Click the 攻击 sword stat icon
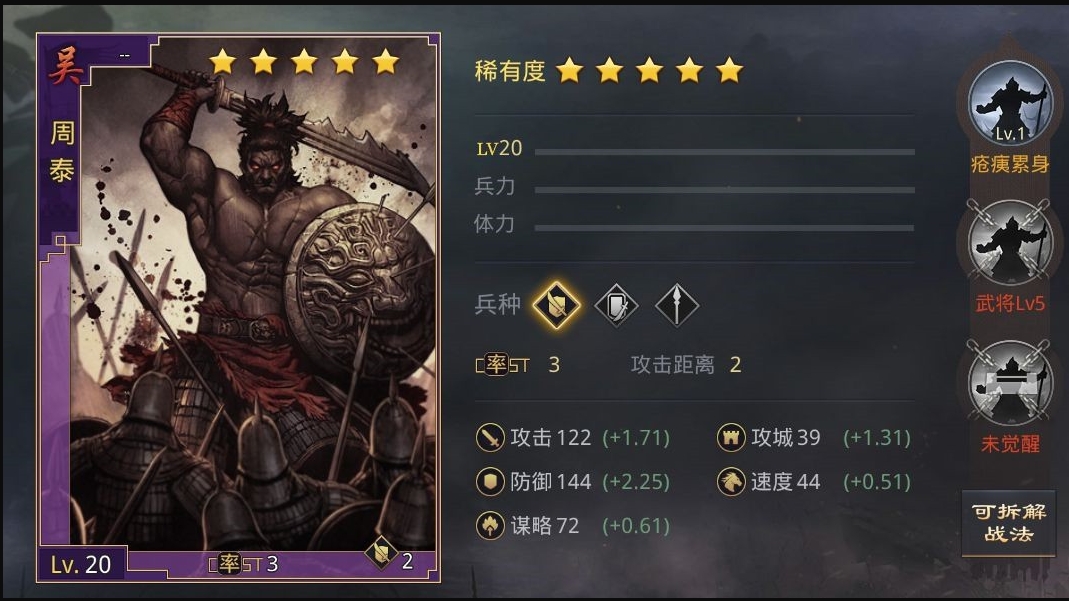This screenshot has width=1069, height=601. click(490, 437)
